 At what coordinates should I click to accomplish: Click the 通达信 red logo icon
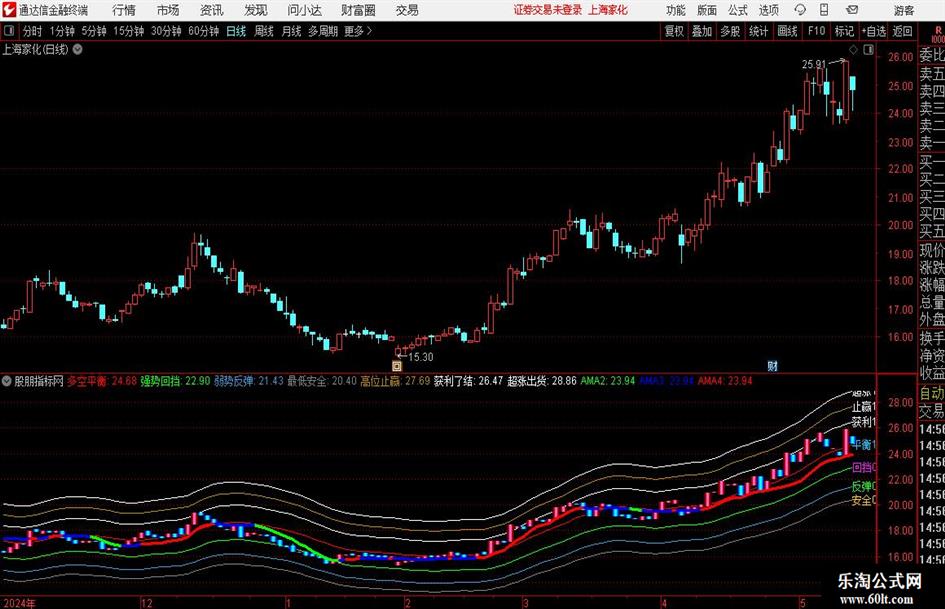[9, 10]
